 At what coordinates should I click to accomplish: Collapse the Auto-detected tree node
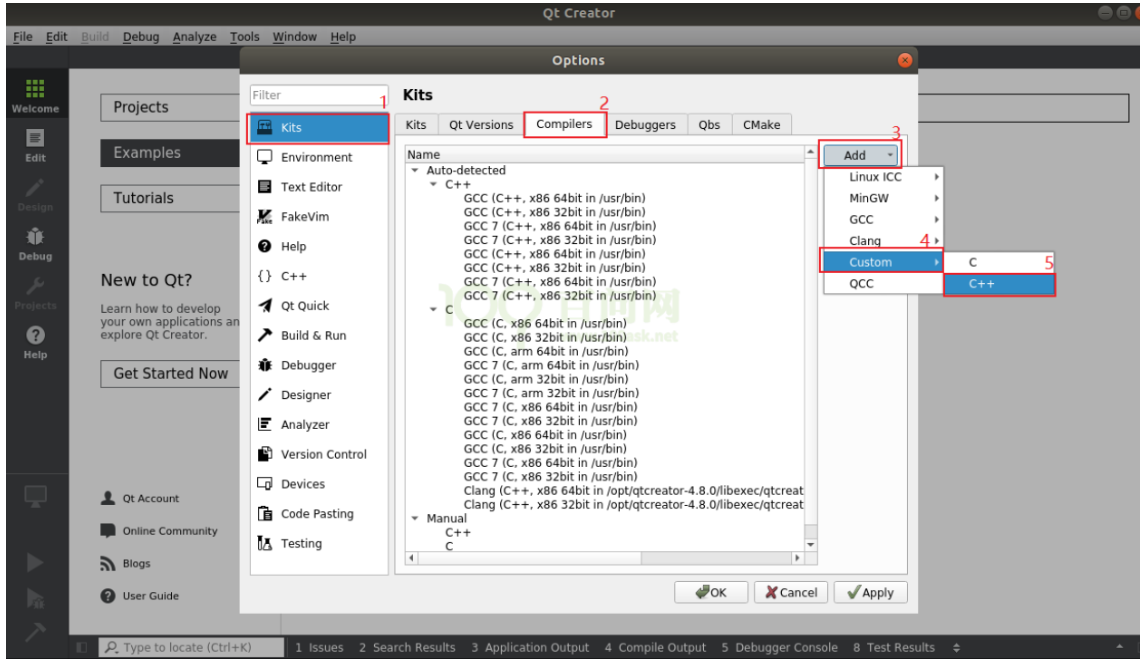click(415, 171)
